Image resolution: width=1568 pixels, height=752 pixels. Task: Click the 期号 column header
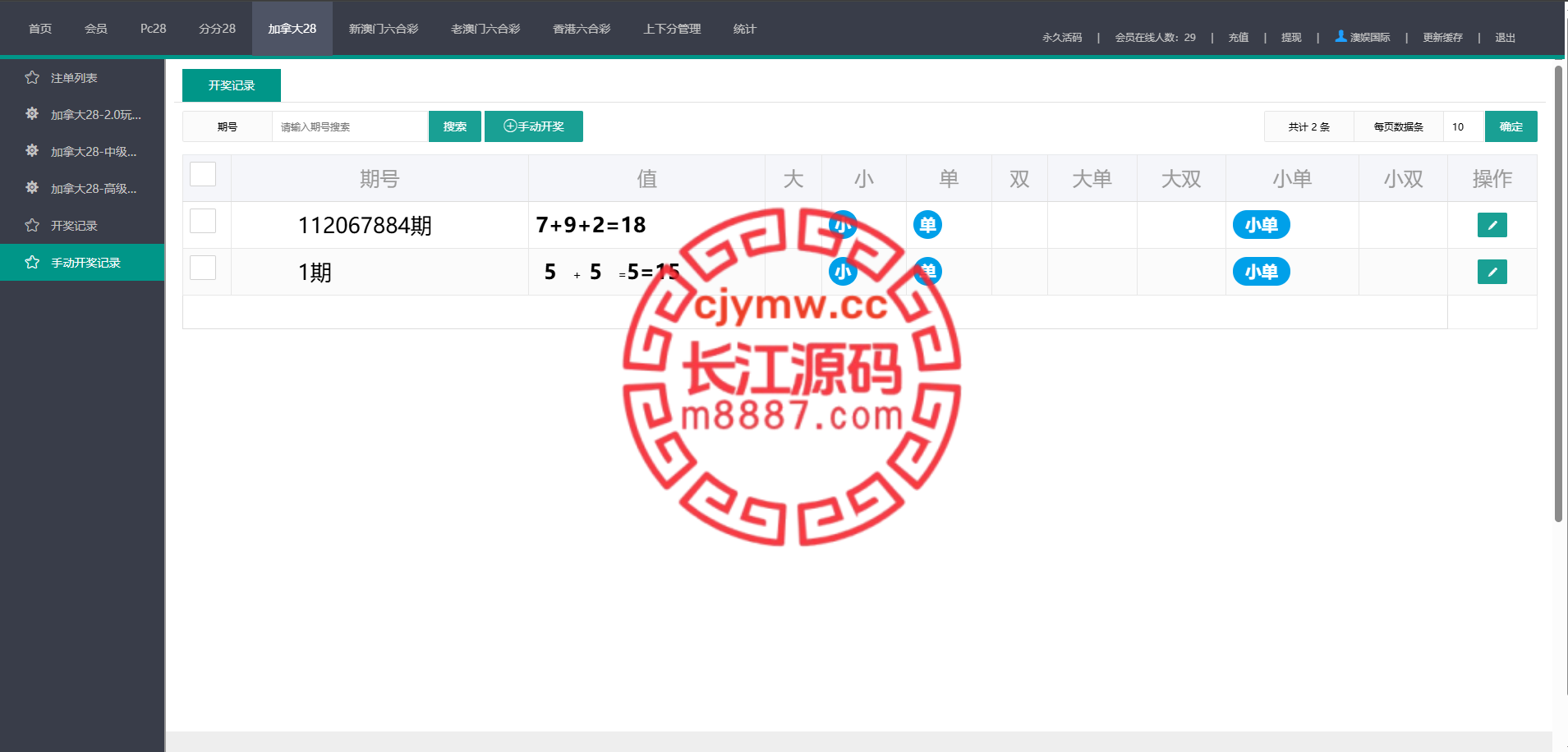(x=379, y=178)
